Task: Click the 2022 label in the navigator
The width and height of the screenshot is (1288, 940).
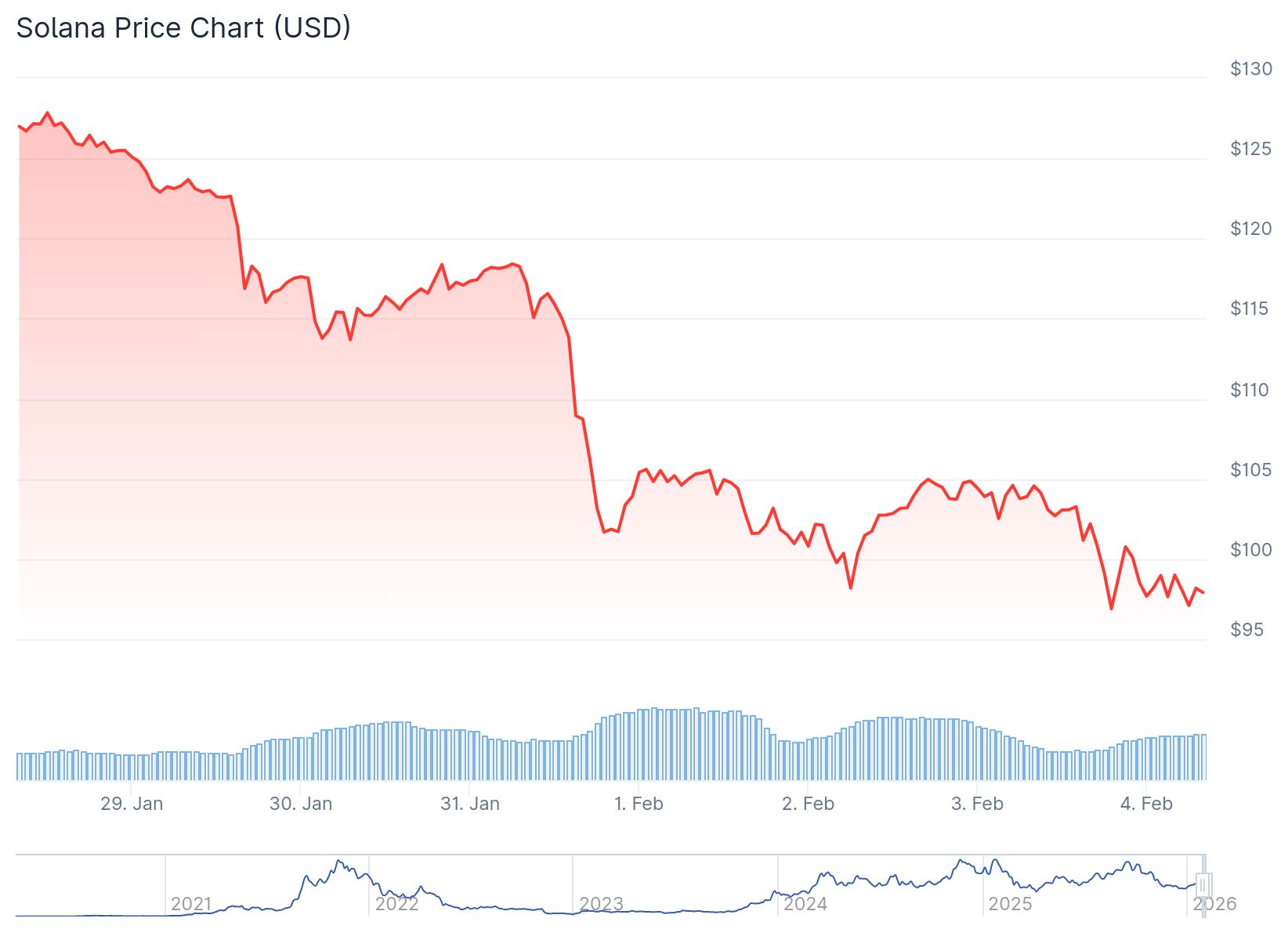Action: pyautogui.click(x=396, y=904)
